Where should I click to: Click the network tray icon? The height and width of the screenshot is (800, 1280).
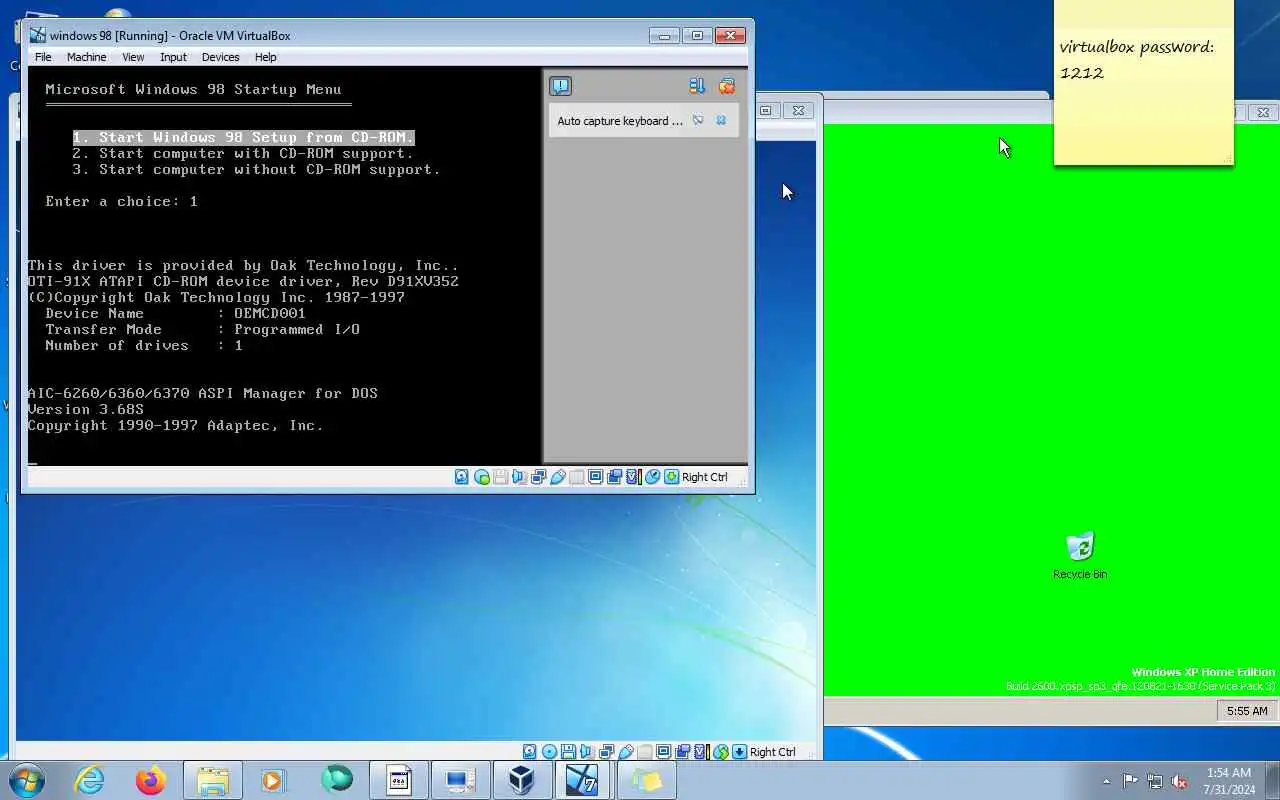click(1155, 781)
